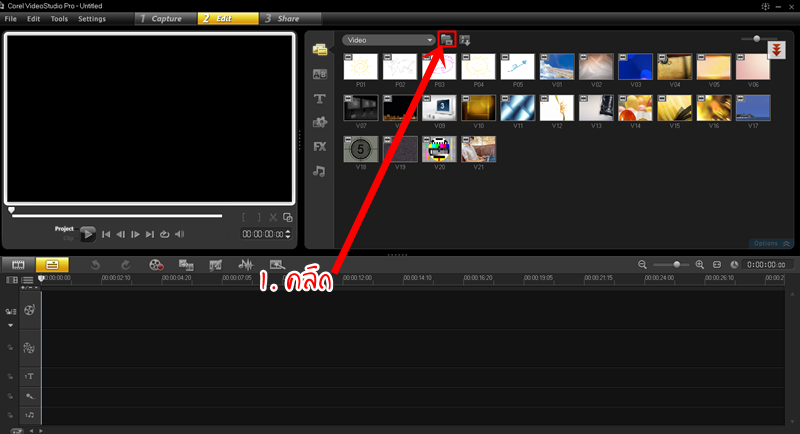This screenshot has width=800, height=434.
Task: Click the Overlay track header icon
Action: (x=29, y=348)
